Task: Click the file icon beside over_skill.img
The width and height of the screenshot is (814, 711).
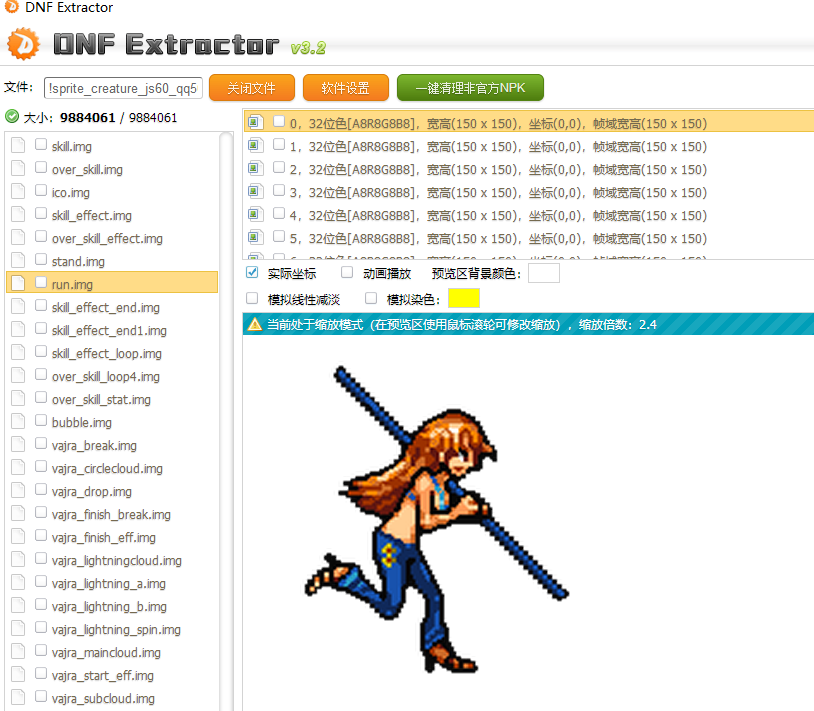Action: (18, 168)
